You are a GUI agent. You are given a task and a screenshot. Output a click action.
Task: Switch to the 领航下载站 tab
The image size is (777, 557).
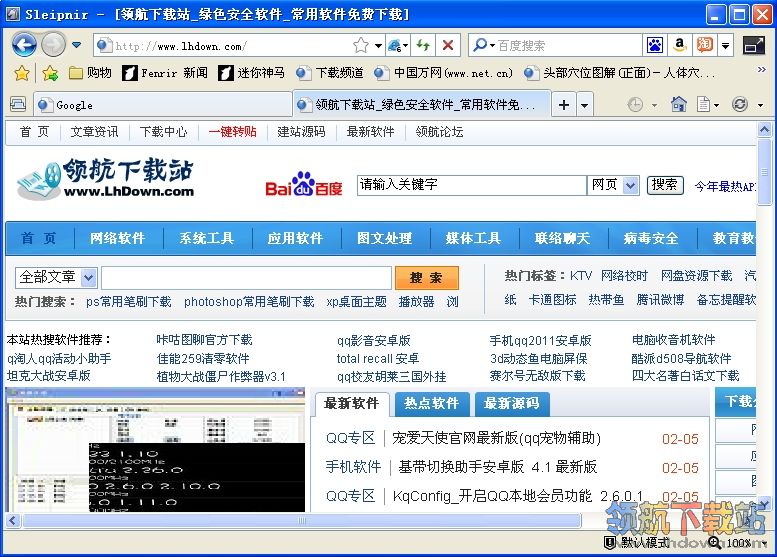coord(422,105)
